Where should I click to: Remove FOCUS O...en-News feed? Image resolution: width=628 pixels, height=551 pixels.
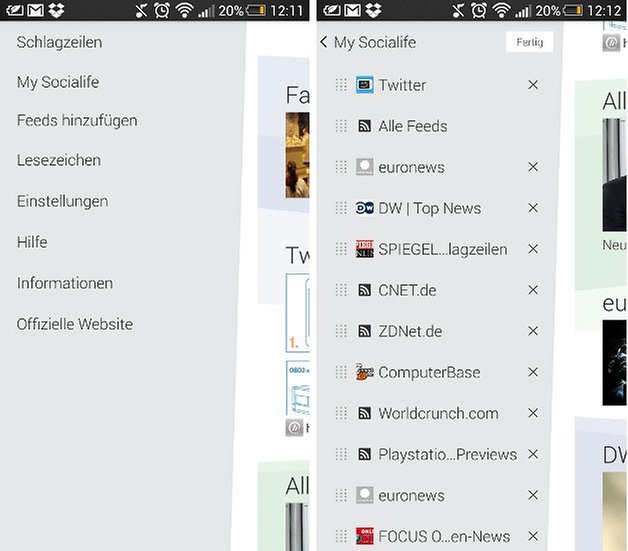(x=533, y=536)
